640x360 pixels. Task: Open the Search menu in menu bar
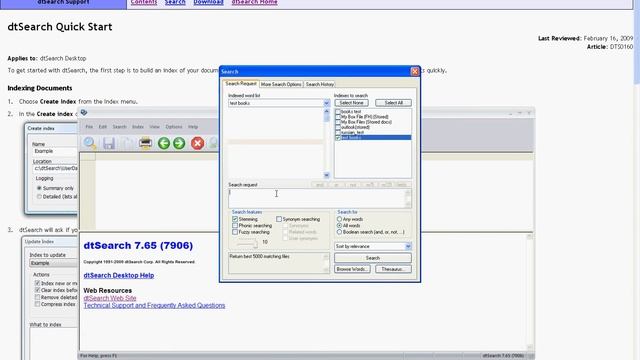[x=120, y=127]
